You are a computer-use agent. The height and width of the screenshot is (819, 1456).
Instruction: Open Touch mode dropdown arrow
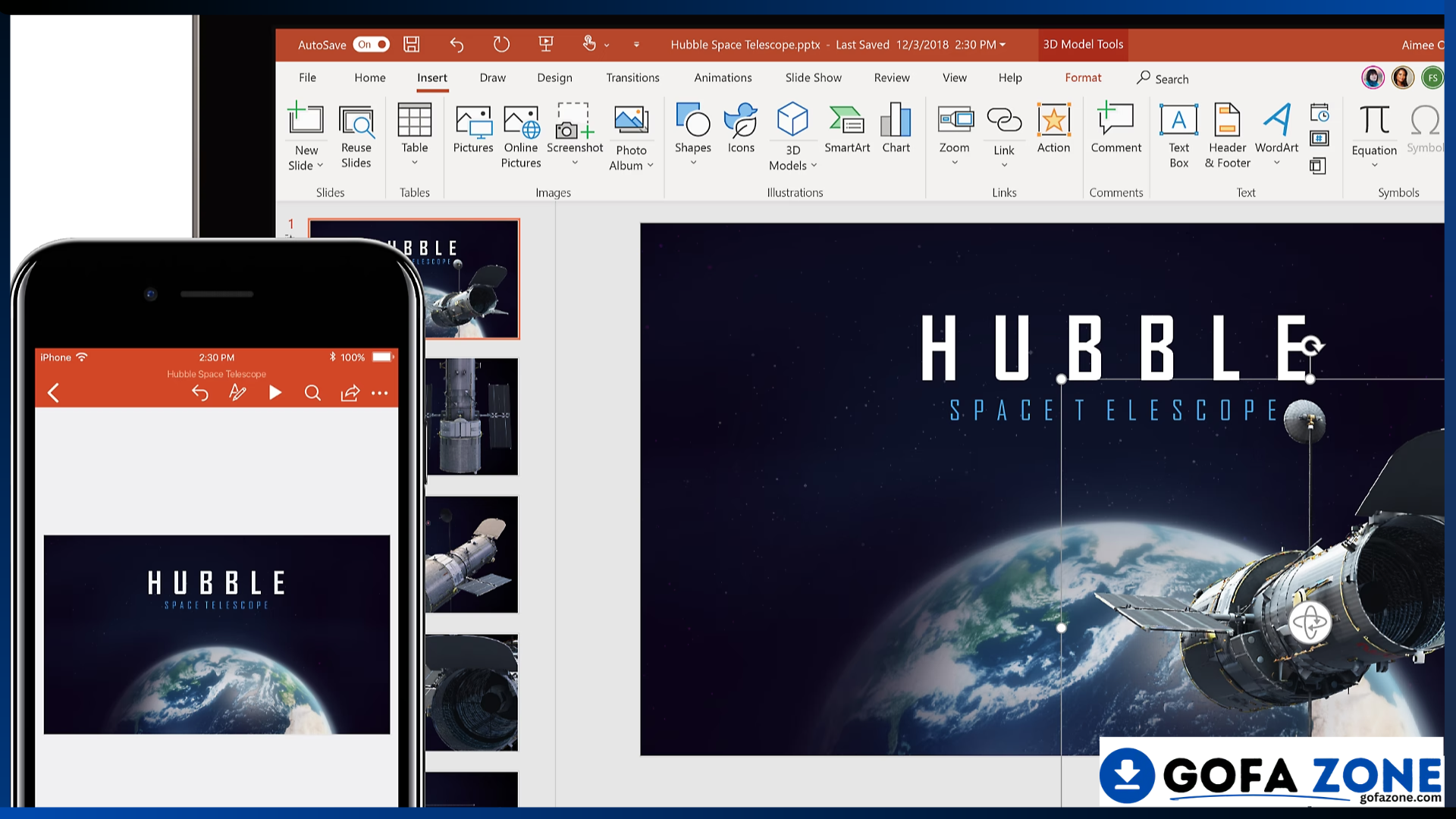click(x=607, y=45)
